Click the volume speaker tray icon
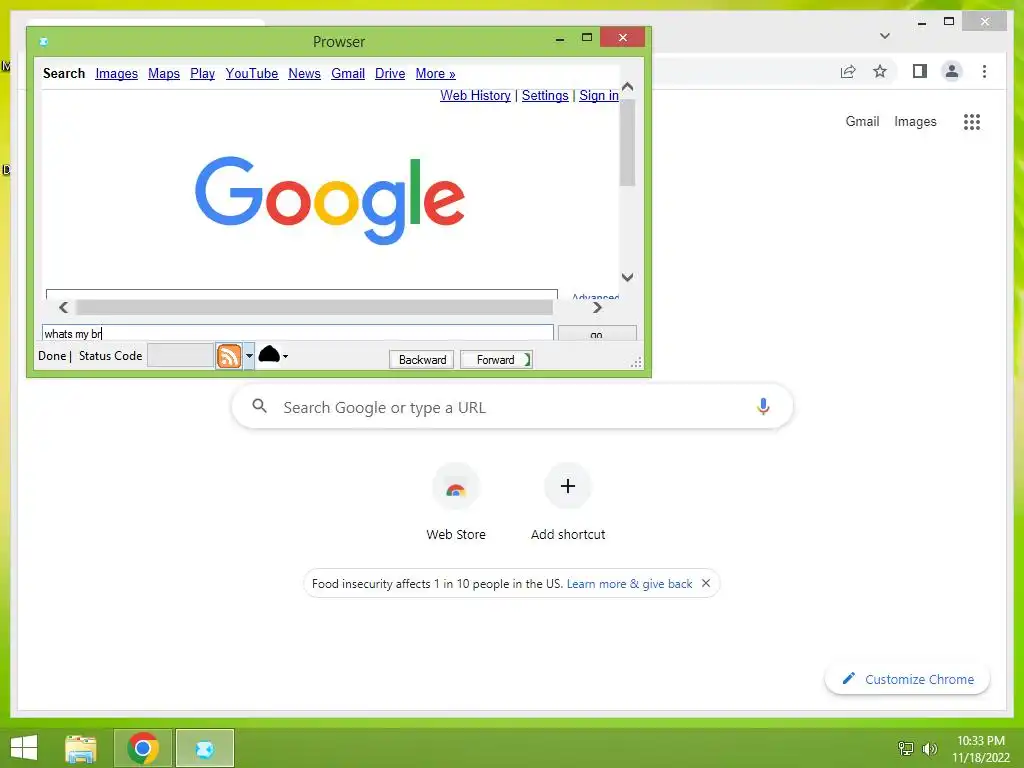 (929, 748)
